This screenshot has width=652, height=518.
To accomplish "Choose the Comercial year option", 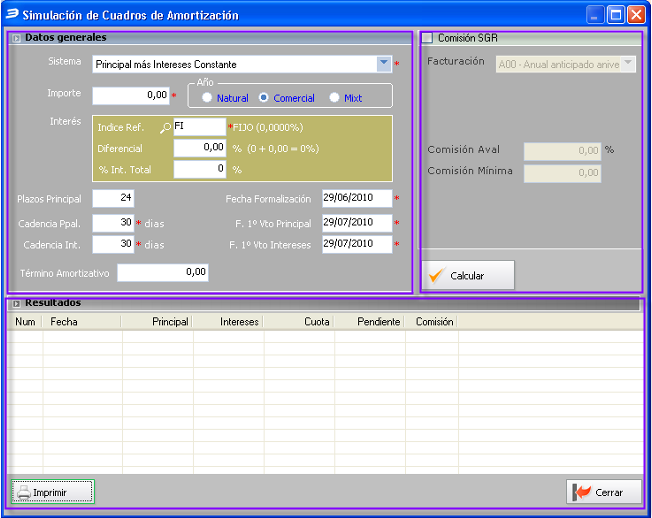I will point(264,98).
